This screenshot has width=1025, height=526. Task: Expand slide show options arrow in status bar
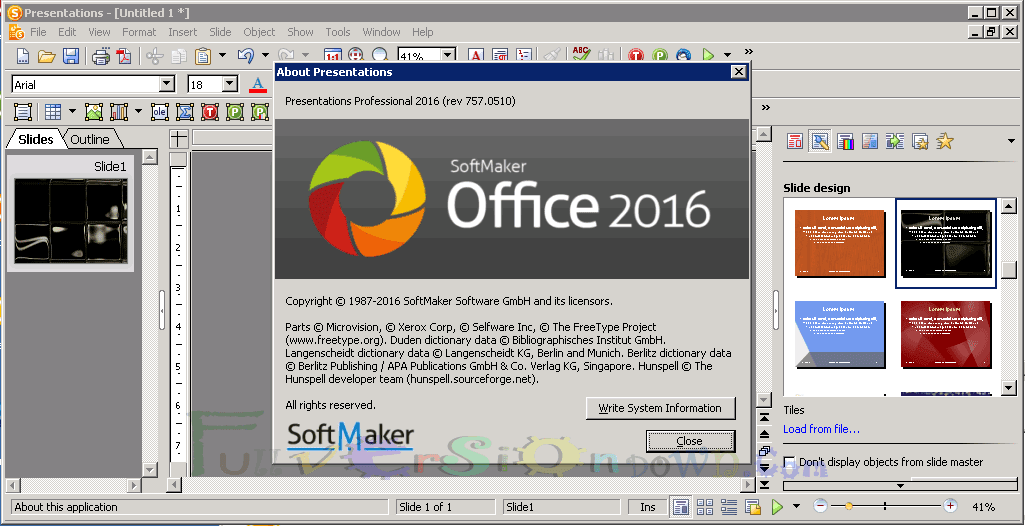796,506
